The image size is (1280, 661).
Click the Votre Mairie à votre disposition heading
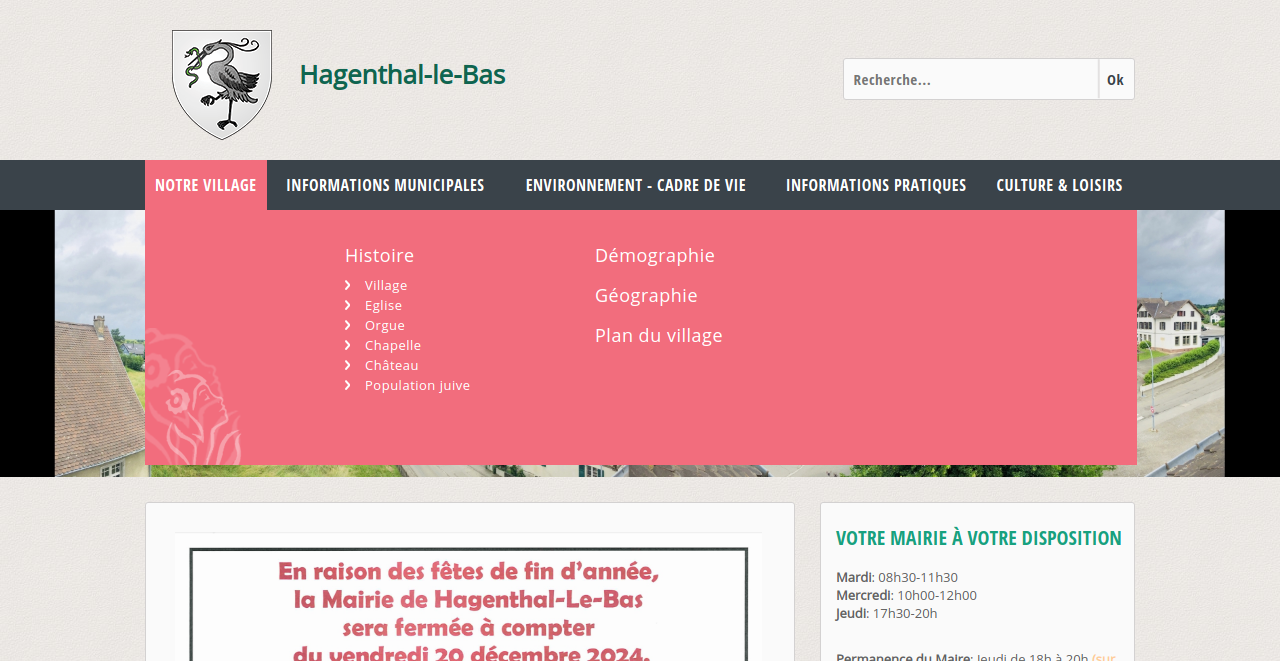979,538
